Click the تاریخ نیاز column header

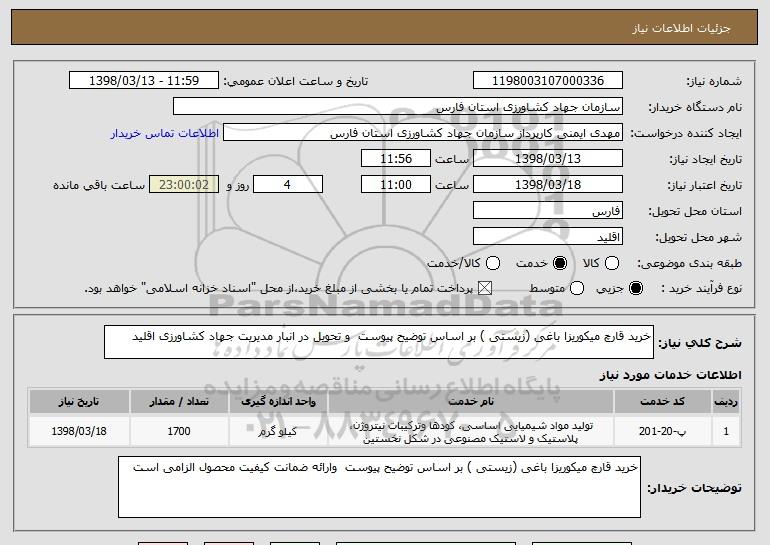(79, 402)
